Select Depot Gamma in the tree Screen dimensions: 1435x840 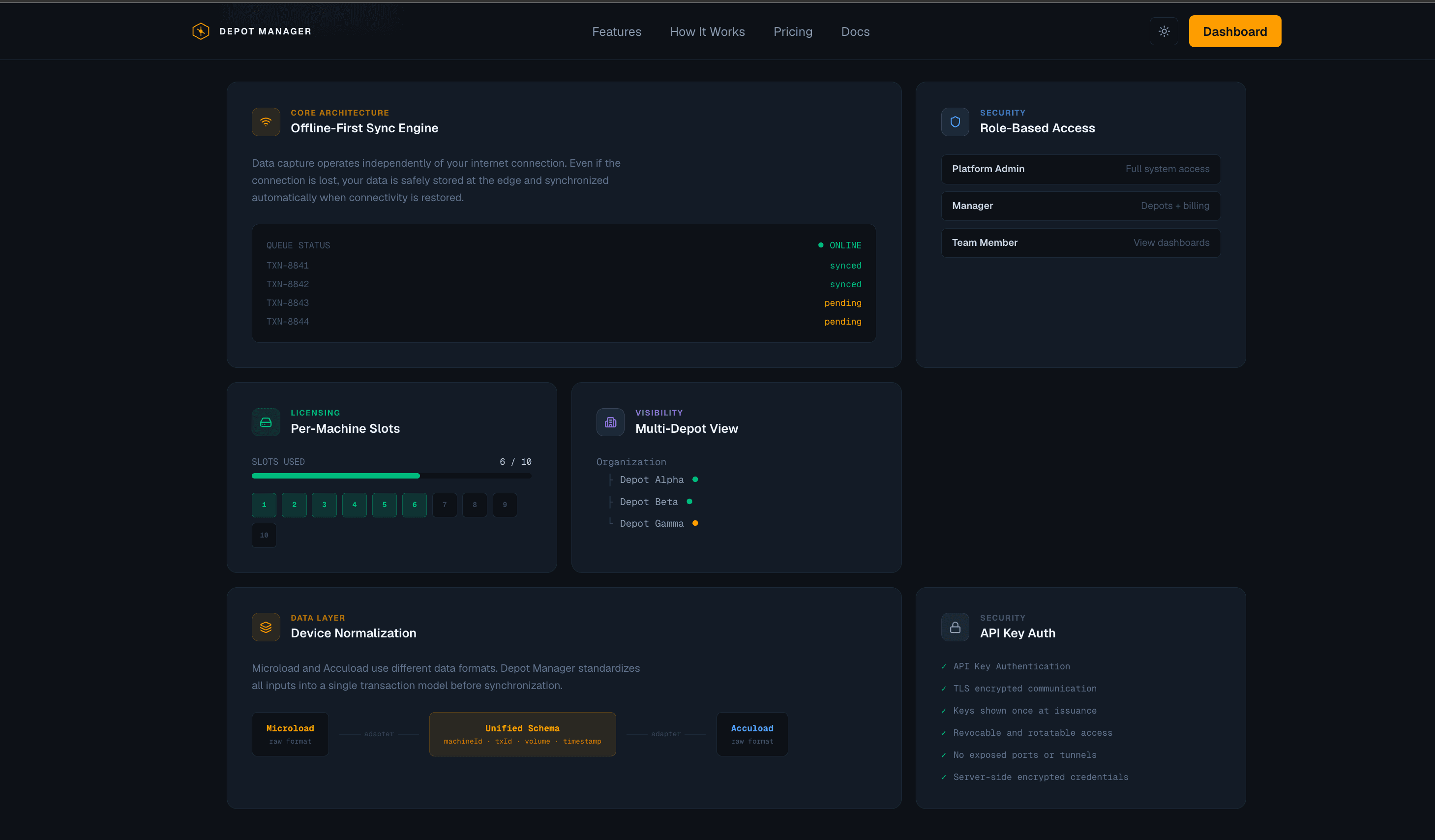tap(652, 523)
